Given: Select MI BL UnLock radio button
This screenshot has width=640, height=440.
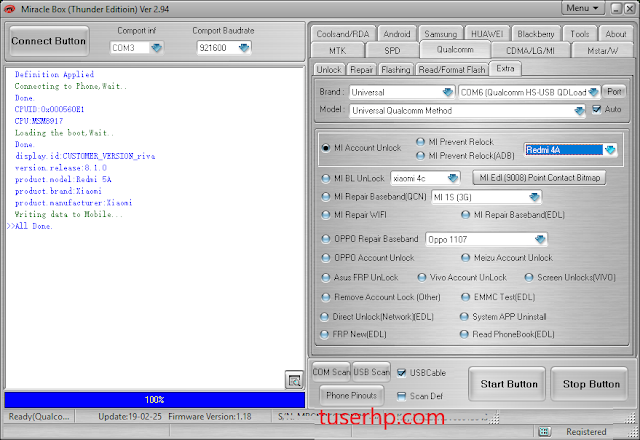Looking at the screenshot, I should click(x=325, y=178).
